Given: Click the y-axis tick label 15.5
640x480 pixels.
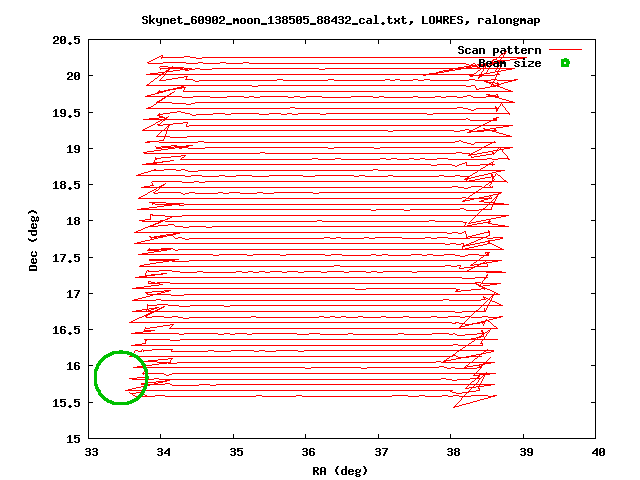Looking at the screenshot, I should pos(66,403).
